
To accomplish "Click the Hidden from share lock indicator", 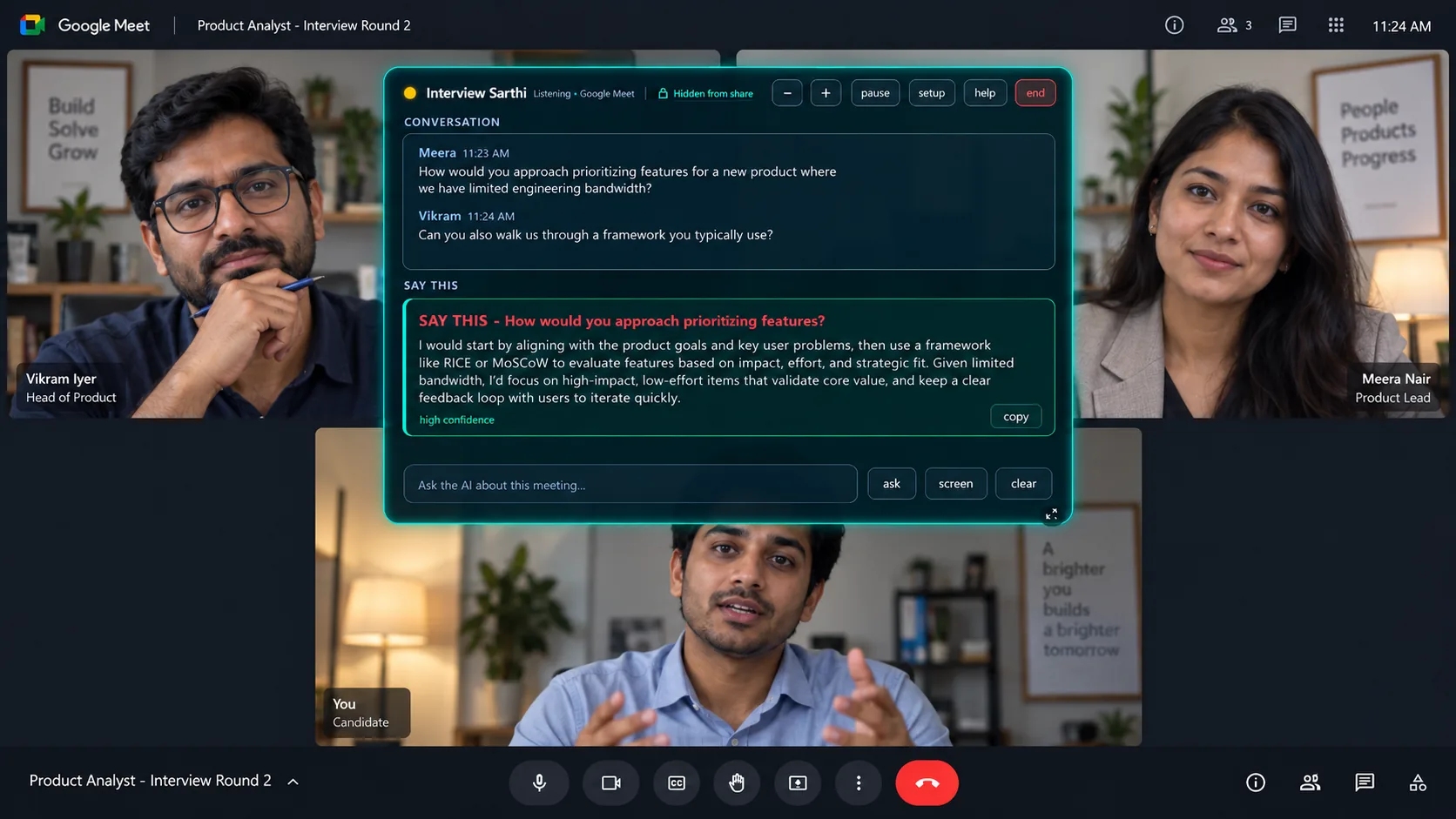I will (x=705, y=93).
